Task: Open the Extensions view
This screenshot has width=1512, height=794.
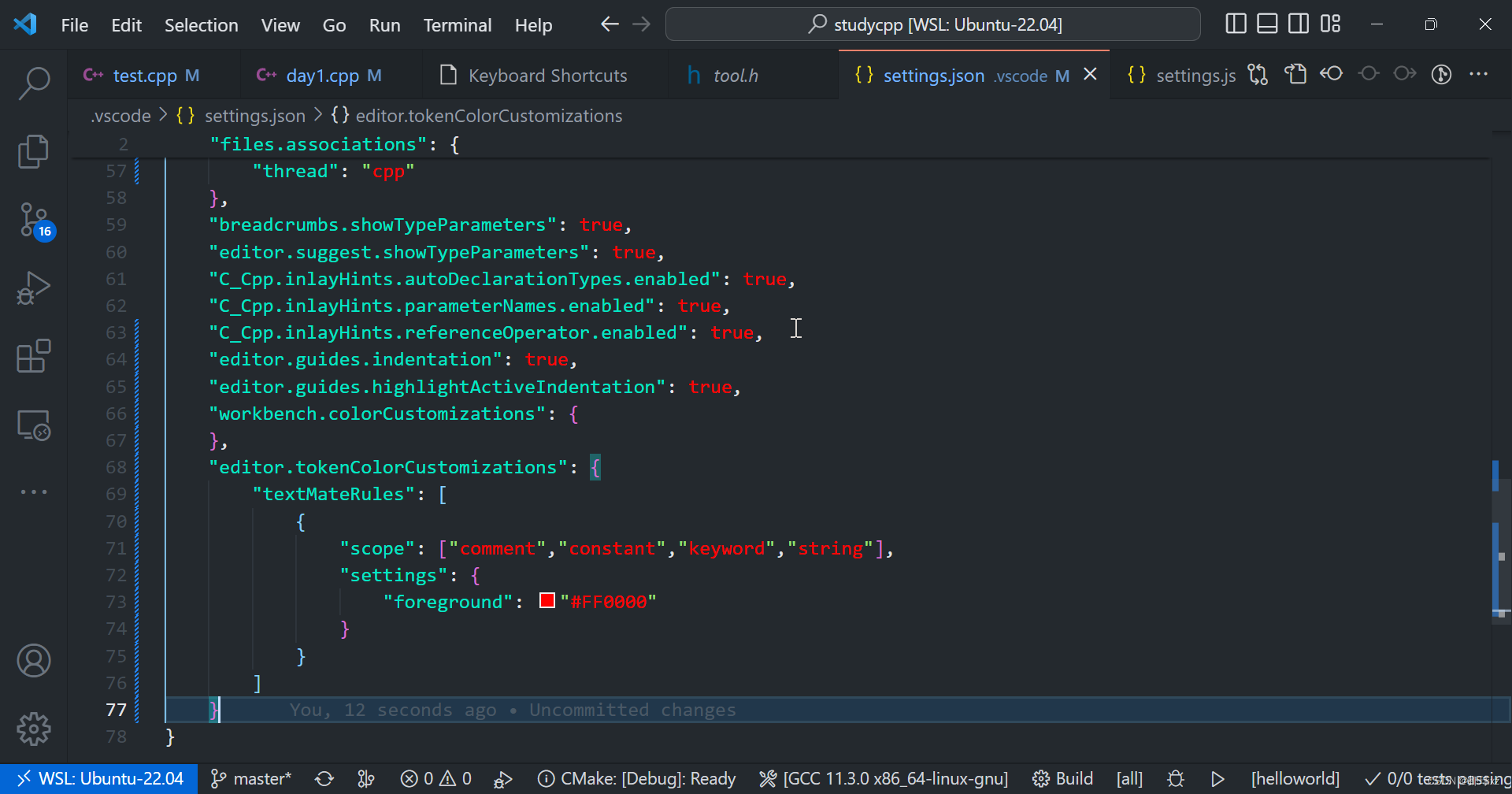Action: click(34, 356)
